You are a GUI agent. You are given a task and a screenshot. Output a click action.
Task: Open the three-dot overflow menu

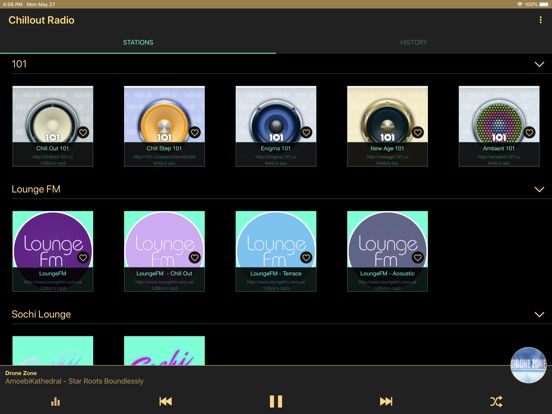click(x=540, y=20)
